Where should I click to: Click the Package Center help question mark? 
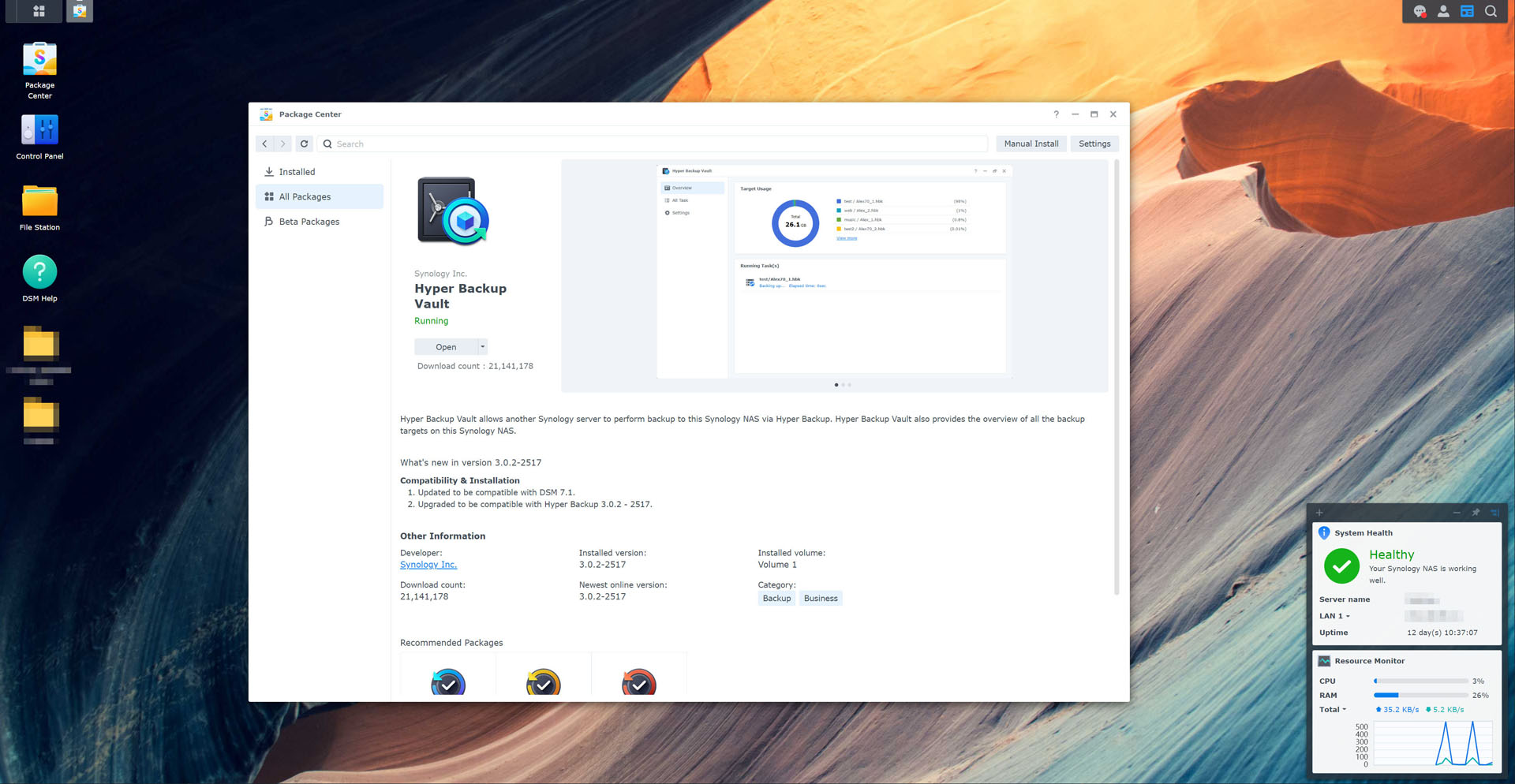pyautogui.click(x=1056, y=114)
